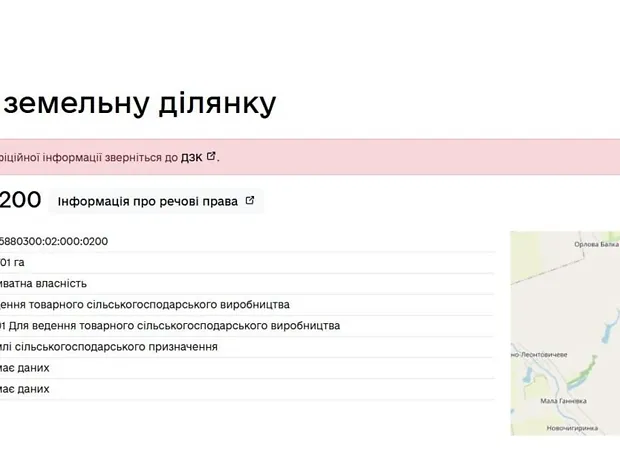Screen dimensions: 620x460
Task: Click cadastral number ending 02:000:0200
Action: (55, 241)
